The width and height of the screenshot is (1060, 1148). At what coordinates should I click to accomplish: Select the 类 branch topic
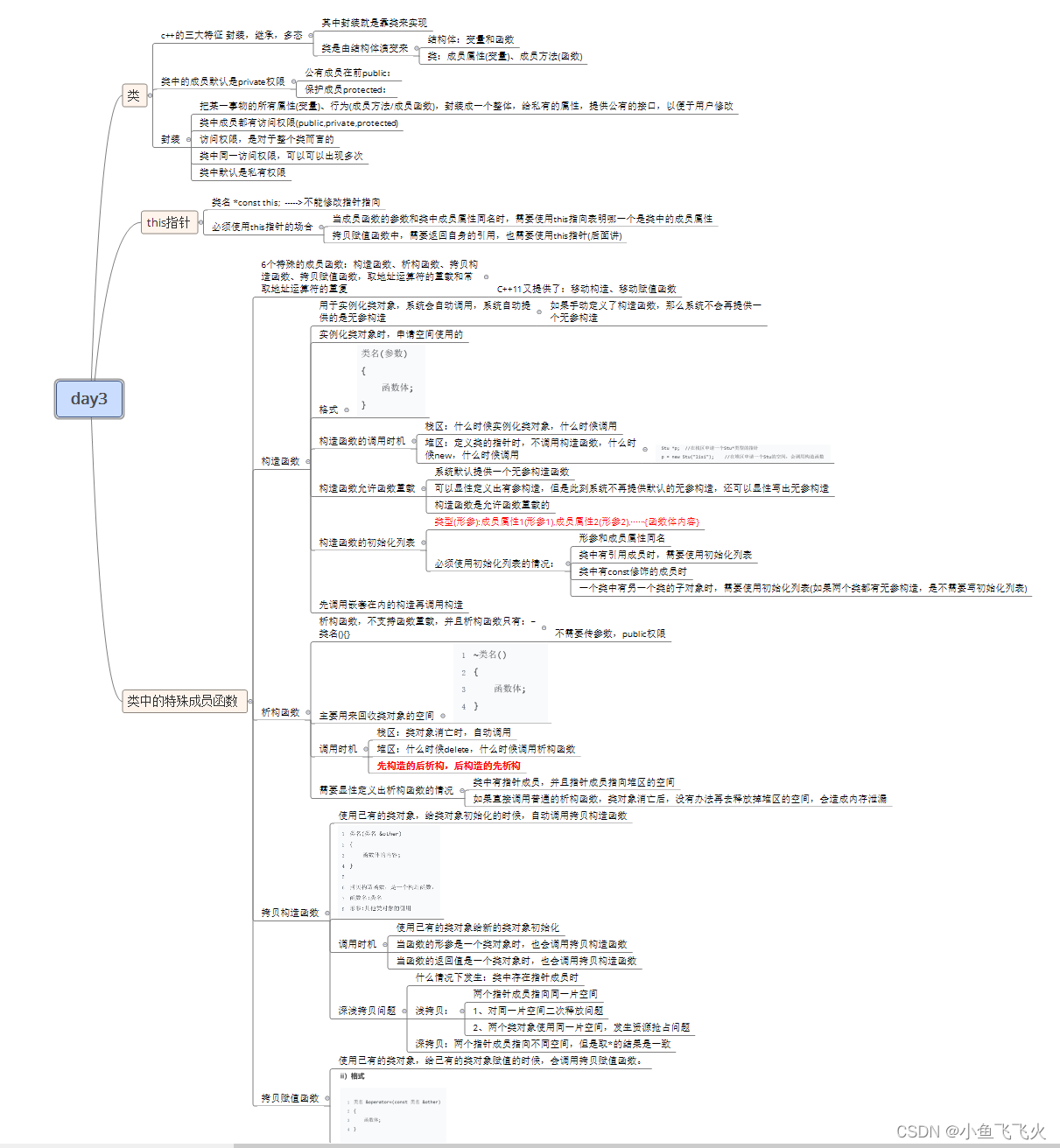pyautogui.click(x=133, y=97)
